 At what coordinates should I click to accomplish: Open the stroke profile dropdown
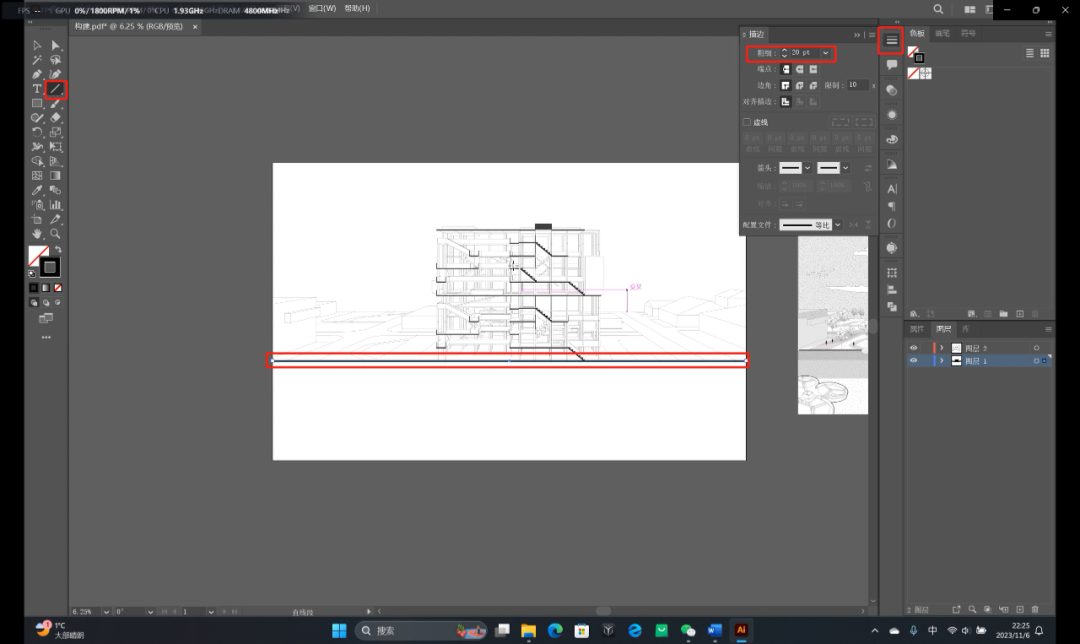pyautogui.click(x=838, y=225)
